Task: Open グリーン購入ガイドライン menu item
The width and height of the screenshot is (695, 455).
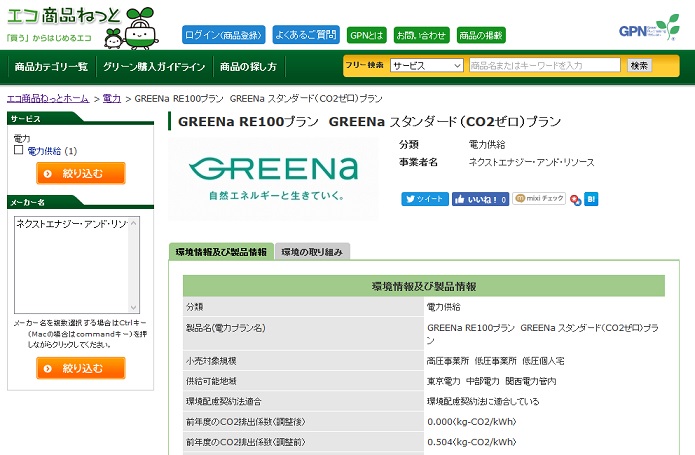Action: (x=154, y=67)
